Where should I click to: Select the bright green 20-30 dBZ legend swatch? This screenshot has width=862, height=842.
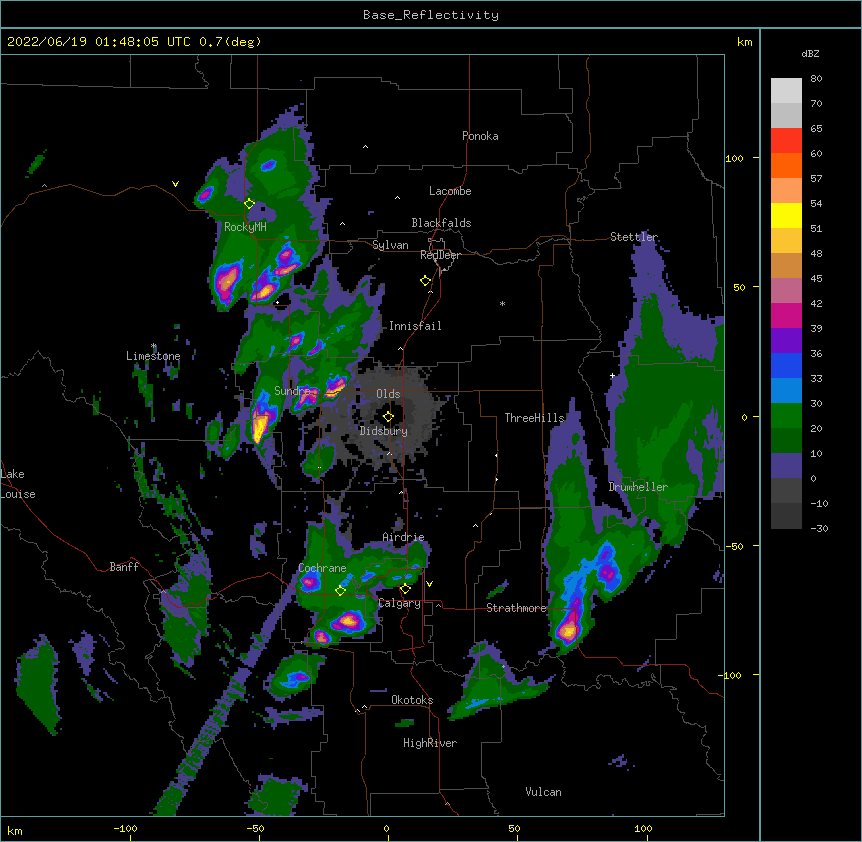click(786, 416)
